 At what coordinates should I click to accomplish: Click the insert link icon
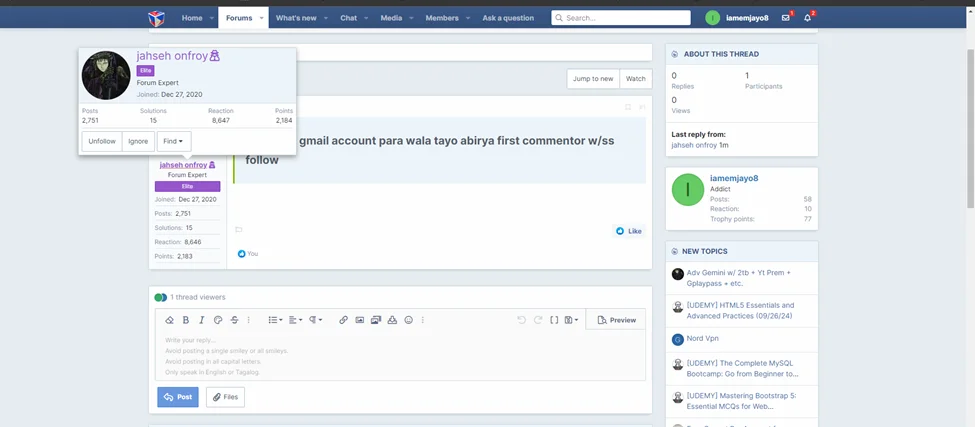343,320
